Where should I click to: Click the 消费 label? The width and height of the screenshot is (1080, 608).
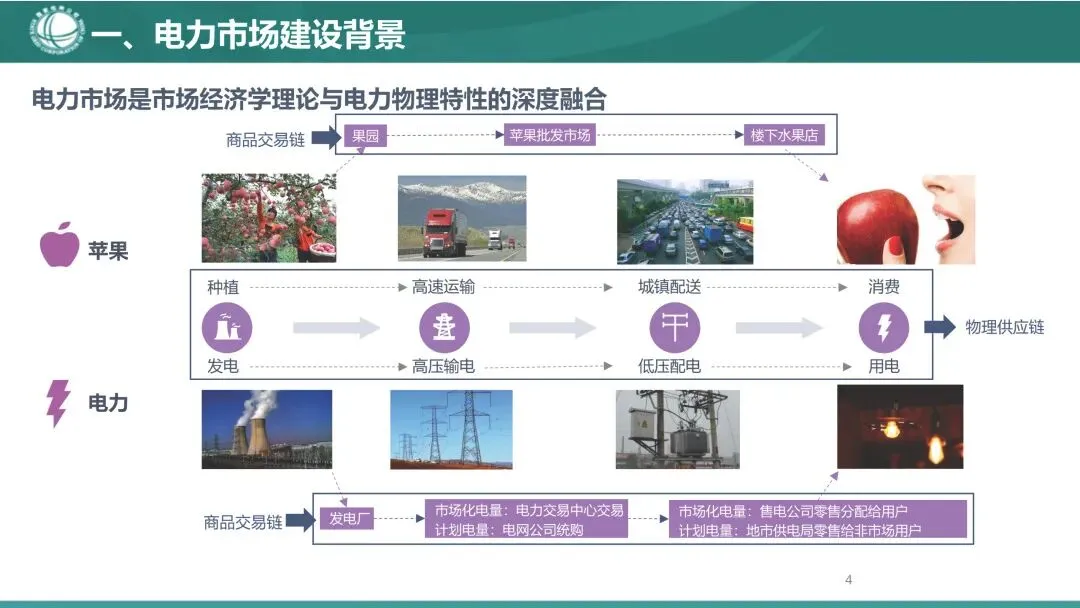point(884,287)
